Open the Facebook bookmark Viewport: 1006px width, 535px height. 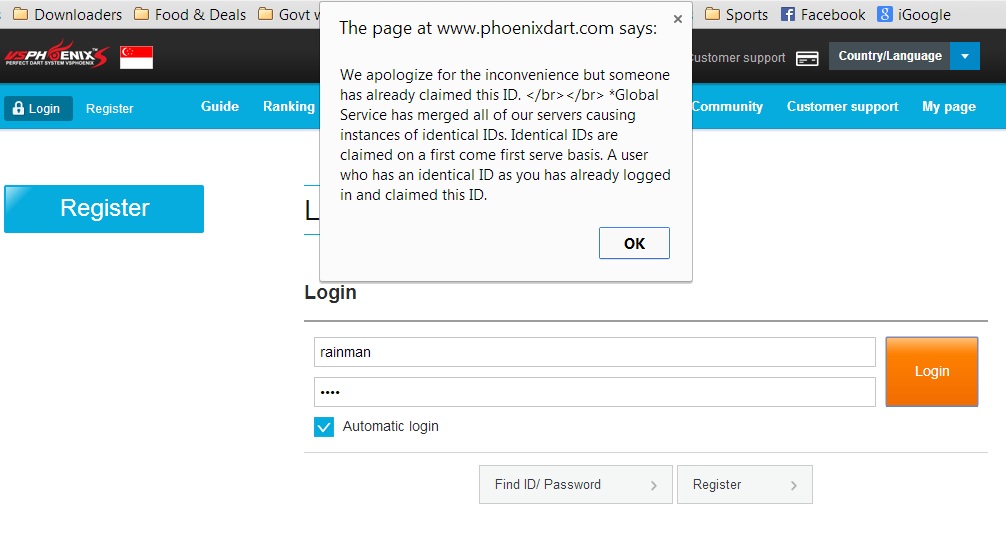click(x=822, y=14)
